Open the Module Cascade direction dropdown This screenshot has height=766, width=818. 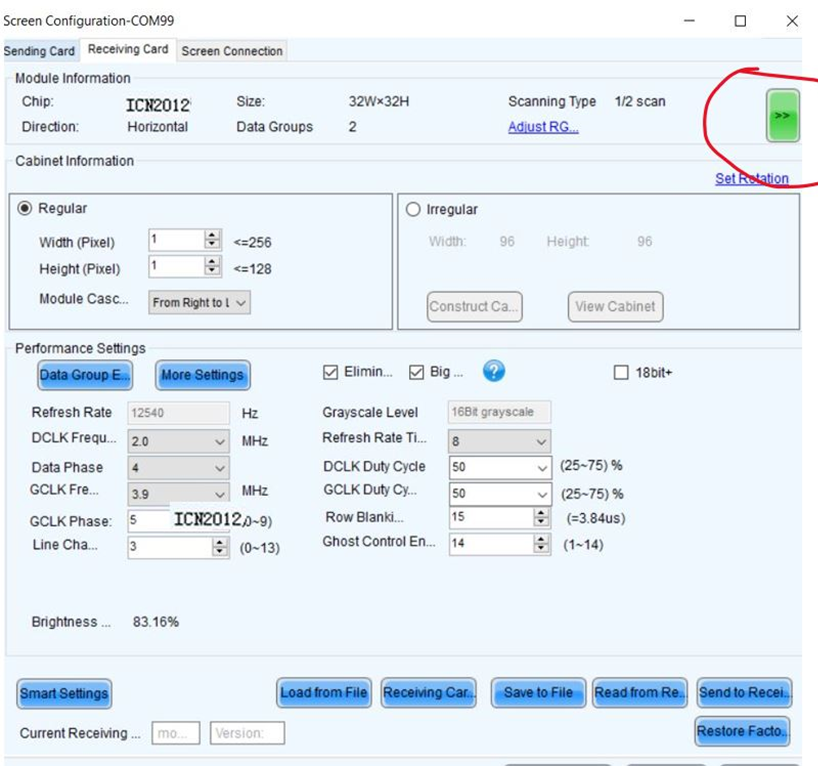199,303
